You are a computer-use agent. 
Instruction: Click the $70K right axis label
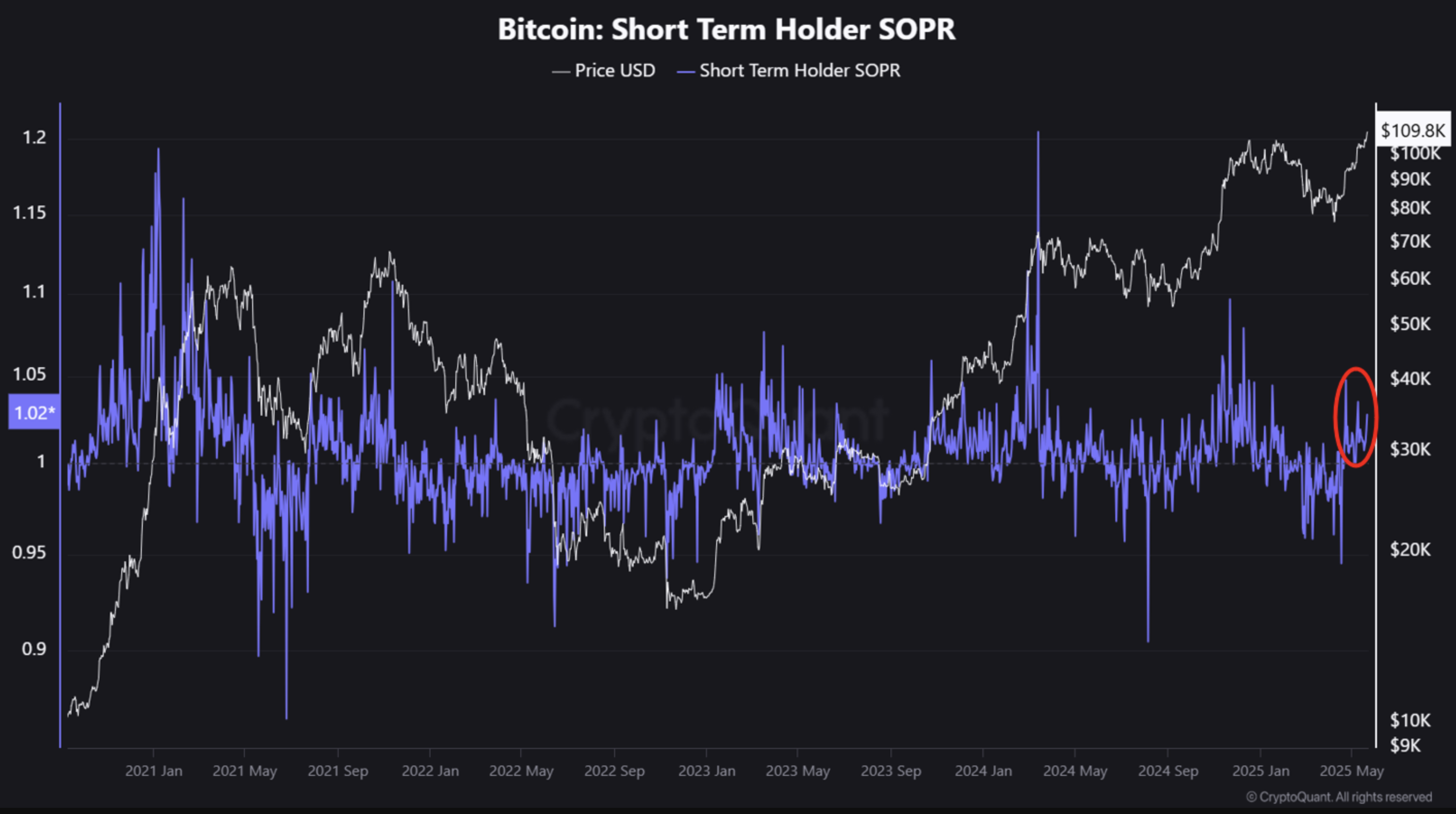point(1410,241)
